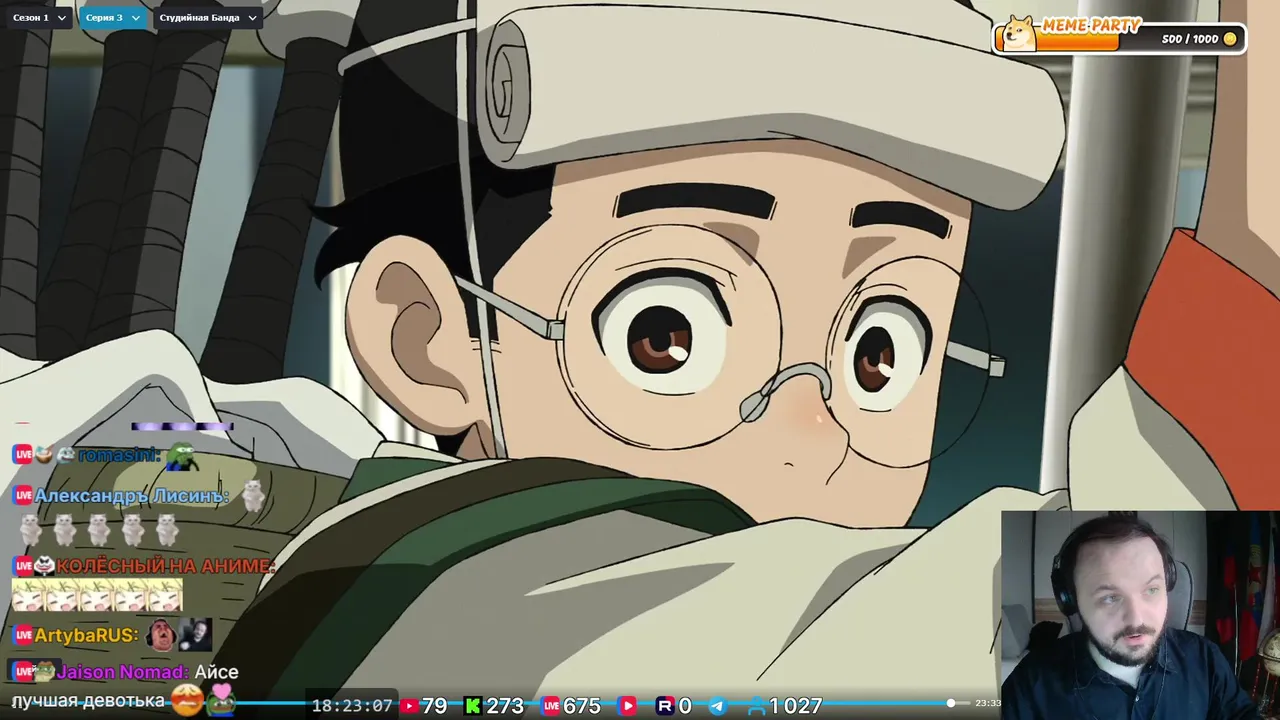Click the Pepe frog emote after romasini
This screenshot has height=720, width=1280.
[182, 456]
